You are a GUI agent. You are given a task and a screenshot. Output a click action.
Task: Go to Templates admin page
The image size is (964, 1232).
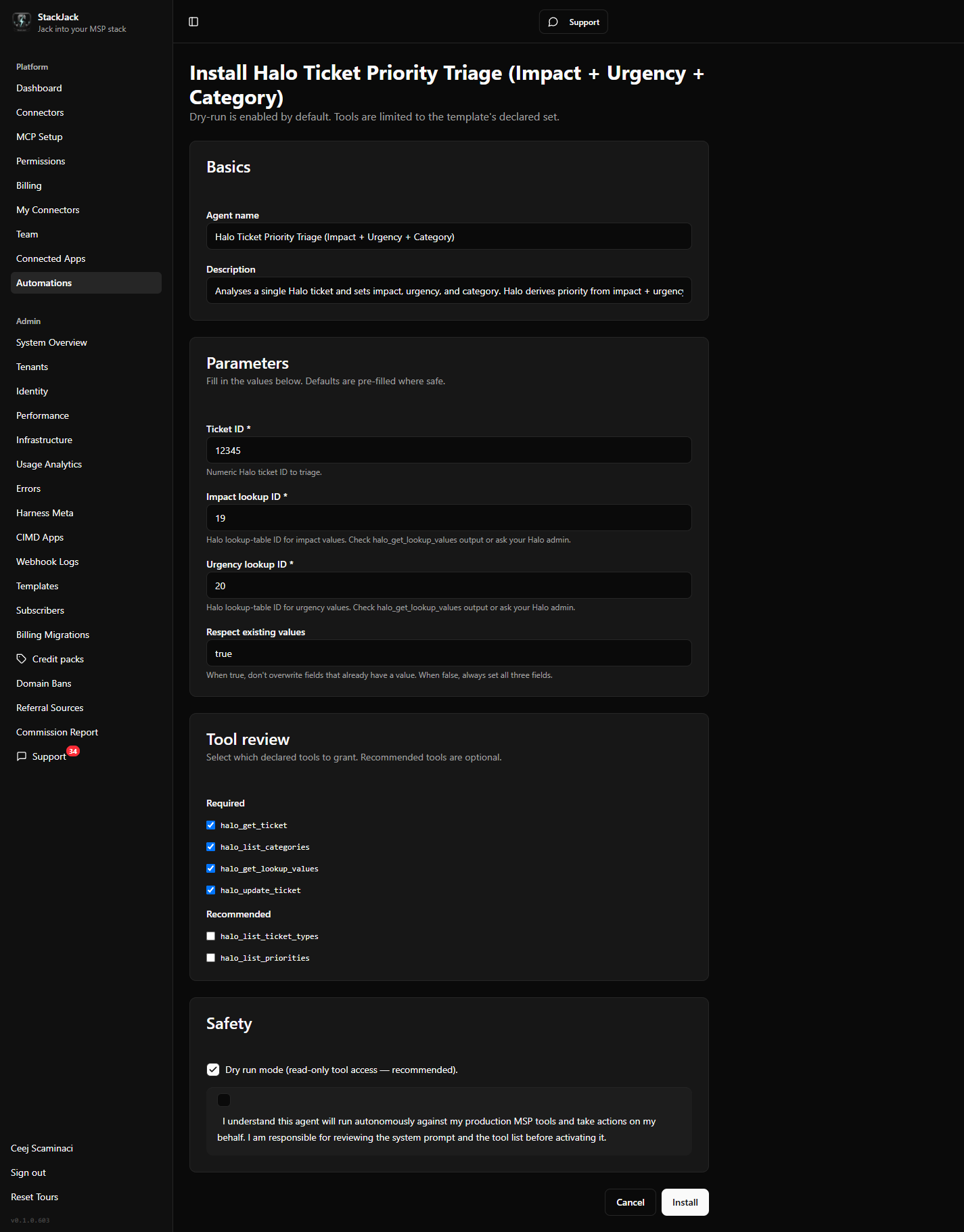click(86, 586)
